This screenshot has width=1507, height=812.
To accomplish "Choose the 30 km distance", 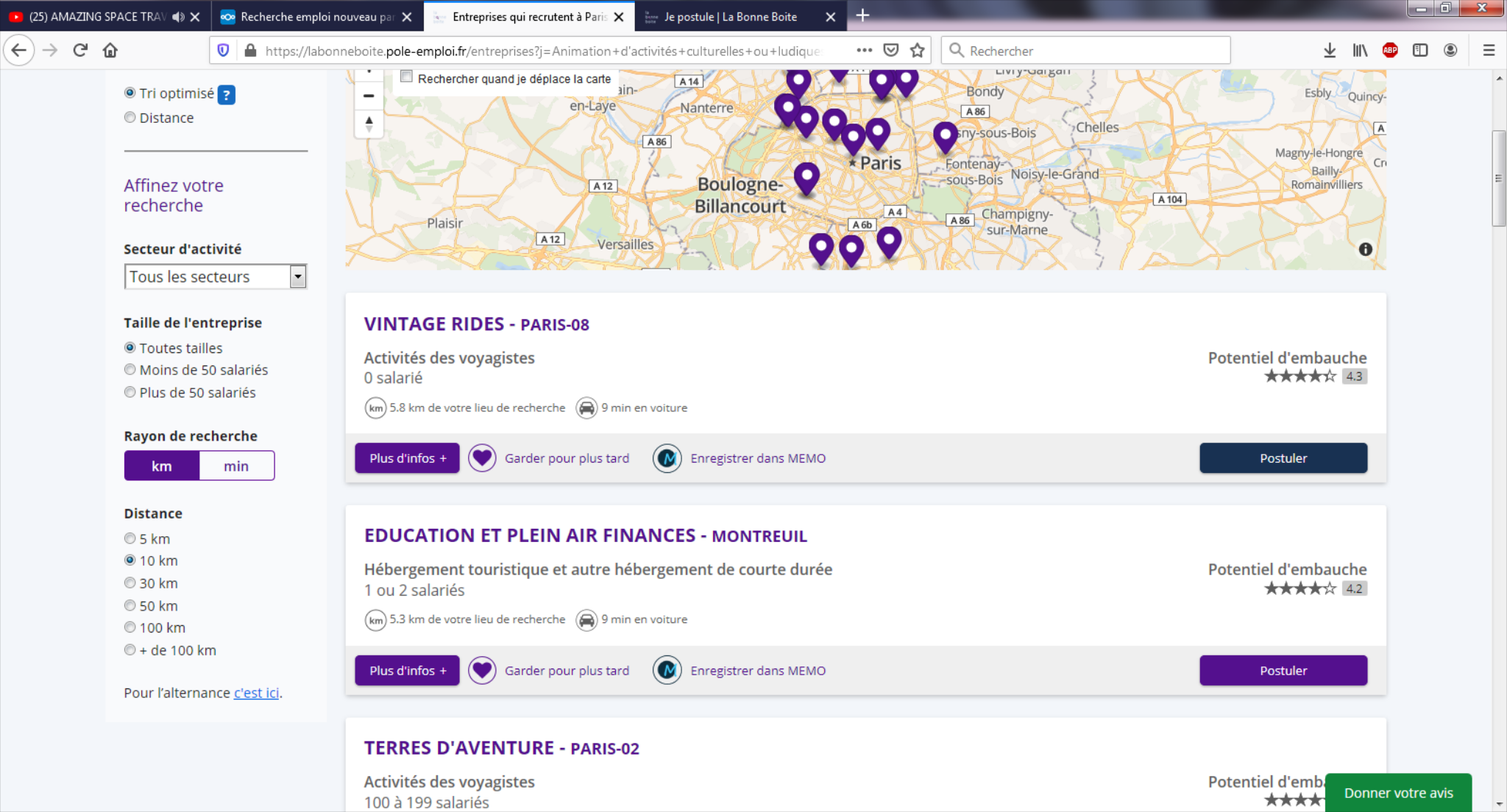I will coord(130,583).
